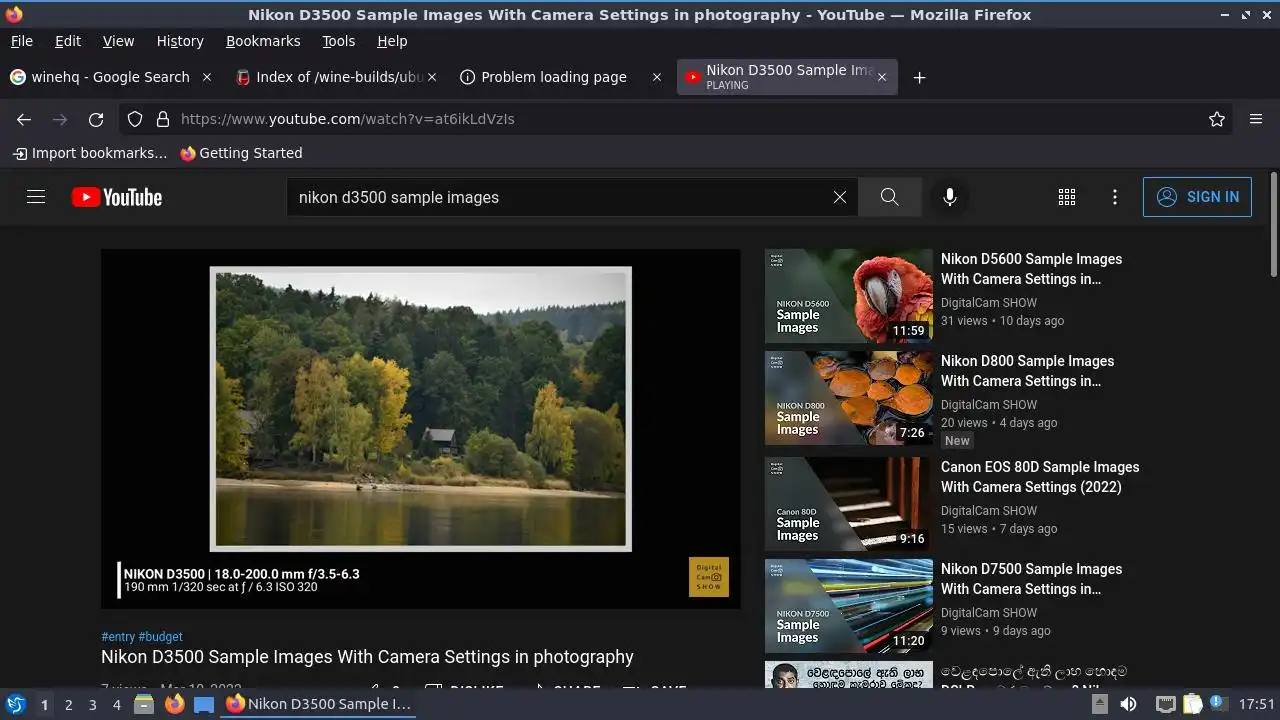Launch Firefox from taskbar launcher

[174, 704]
